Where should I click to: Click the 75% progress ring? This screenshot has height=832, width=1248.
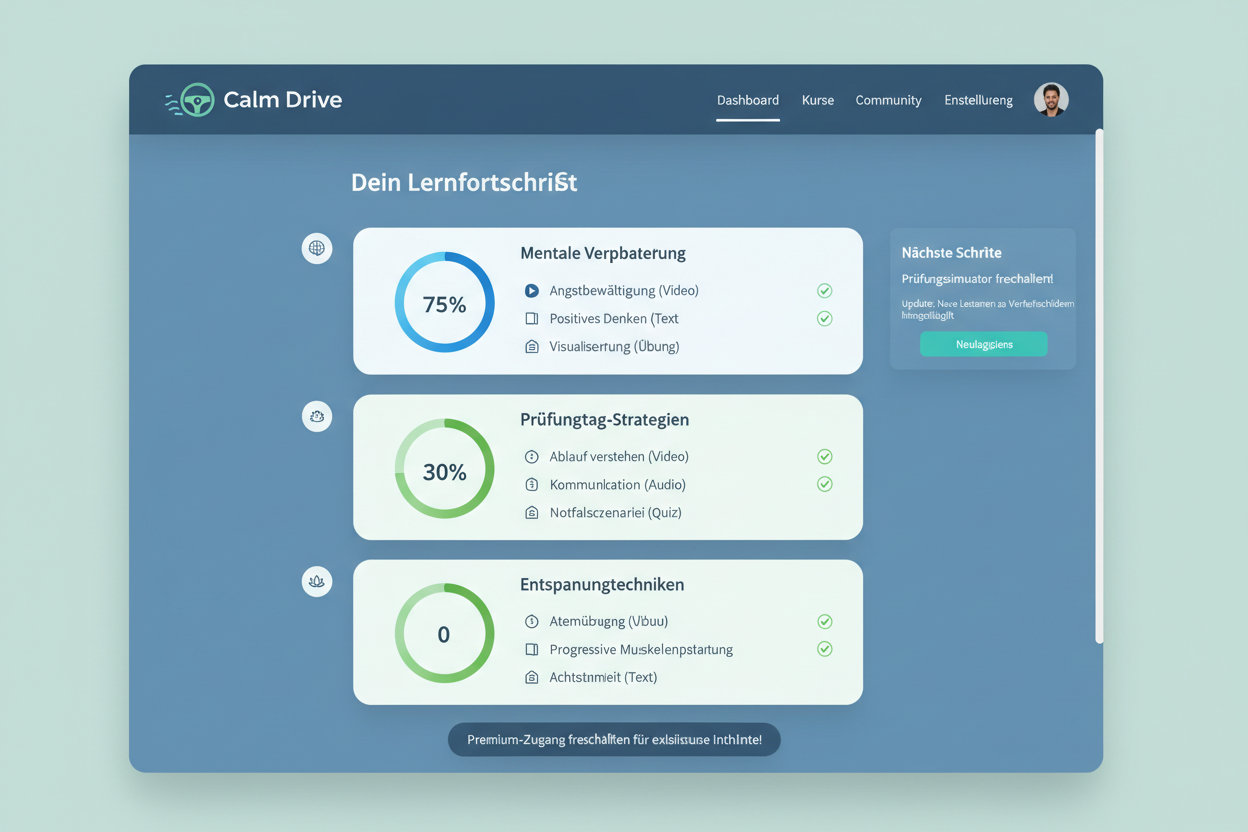tap(444, 302)
